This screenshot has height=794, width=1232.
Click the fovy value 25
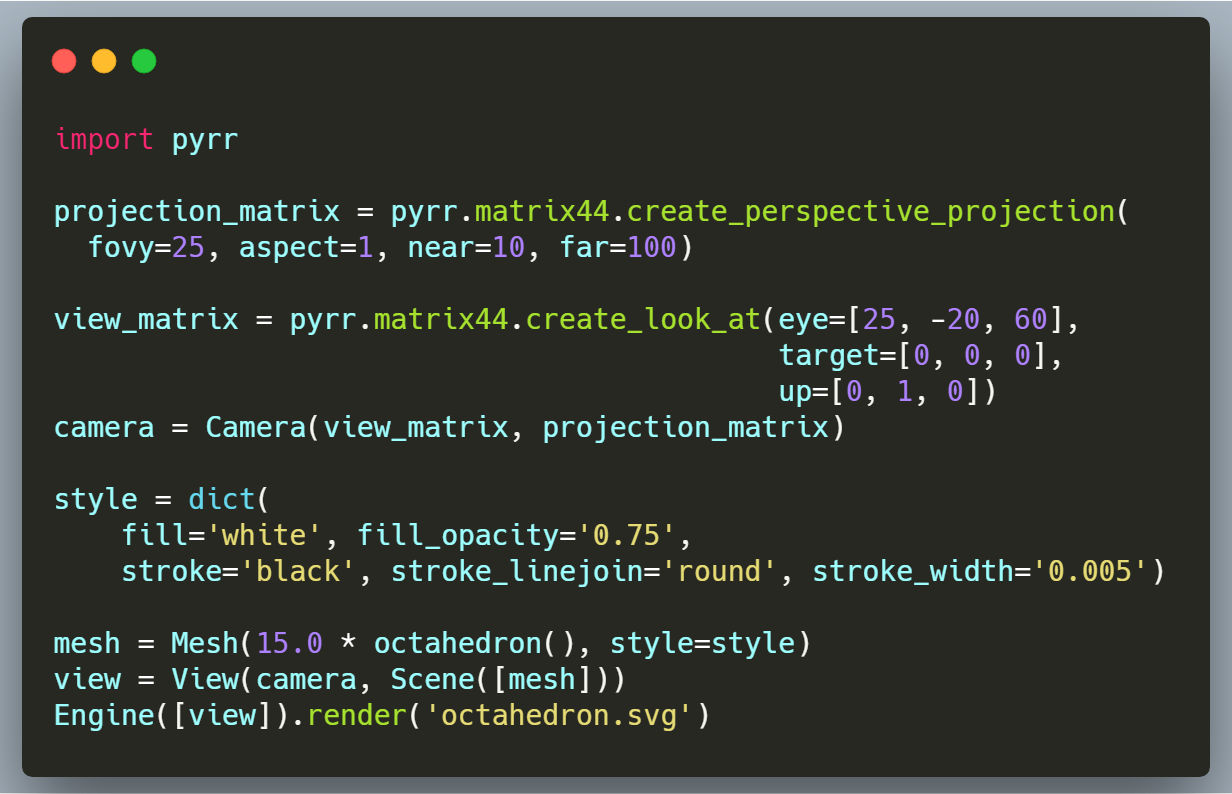pyautogui.click(x=189, y=247)
